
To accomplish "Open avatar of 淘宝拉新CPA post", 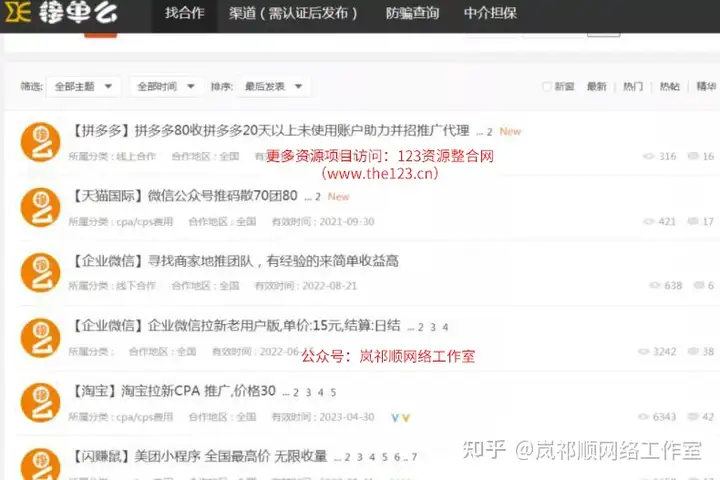I will tap(40, 403).
